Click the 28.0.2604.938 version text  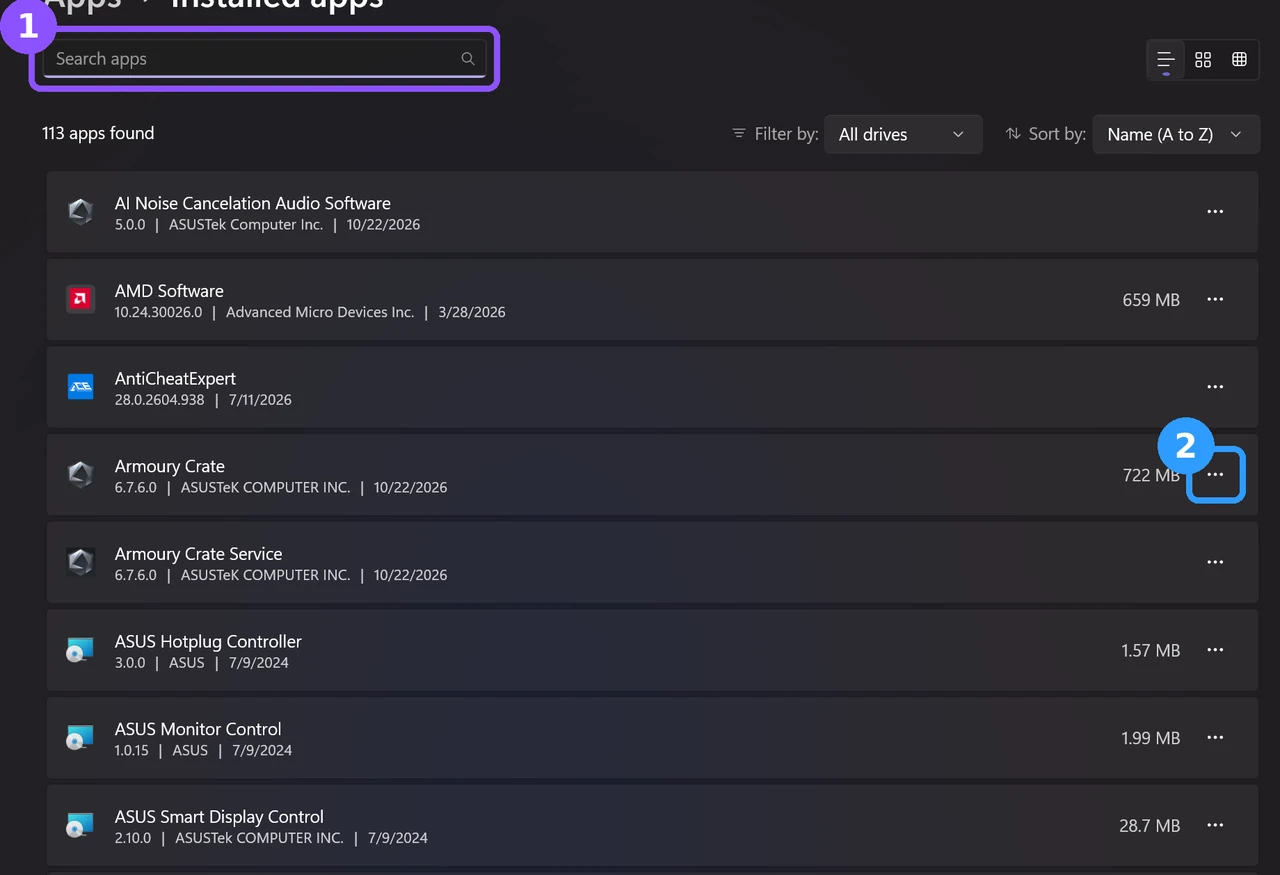click(x=160, y=400)
